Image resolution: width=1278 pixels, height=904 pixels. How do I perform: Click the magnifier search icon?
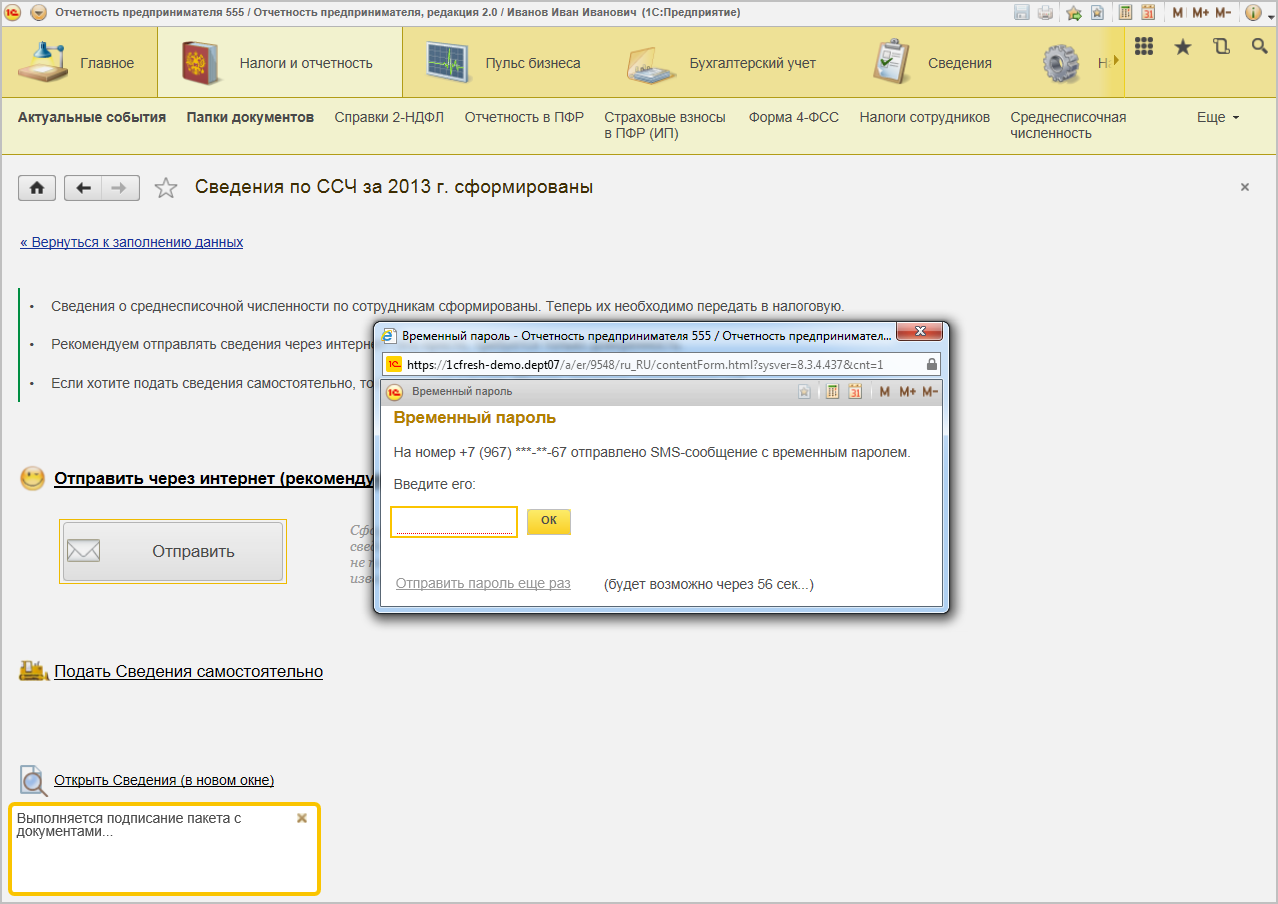[x=1259, y=47]
